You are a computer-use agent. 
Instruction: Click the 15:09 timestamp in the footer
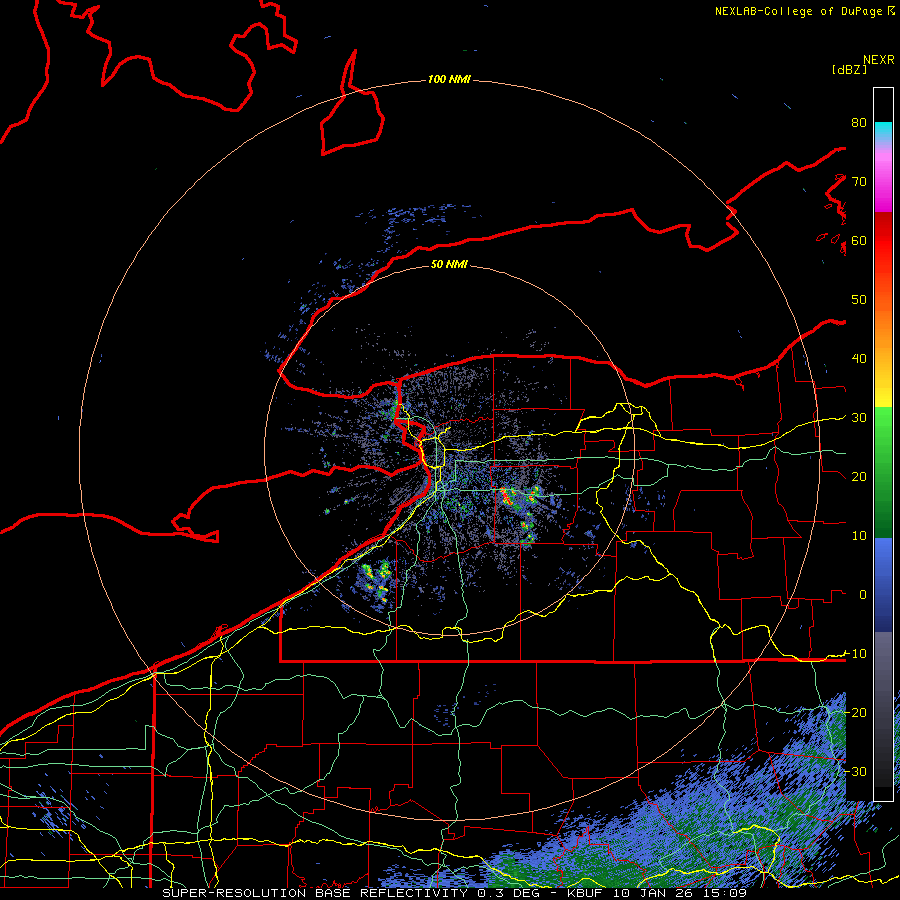(x=726, y=893)
